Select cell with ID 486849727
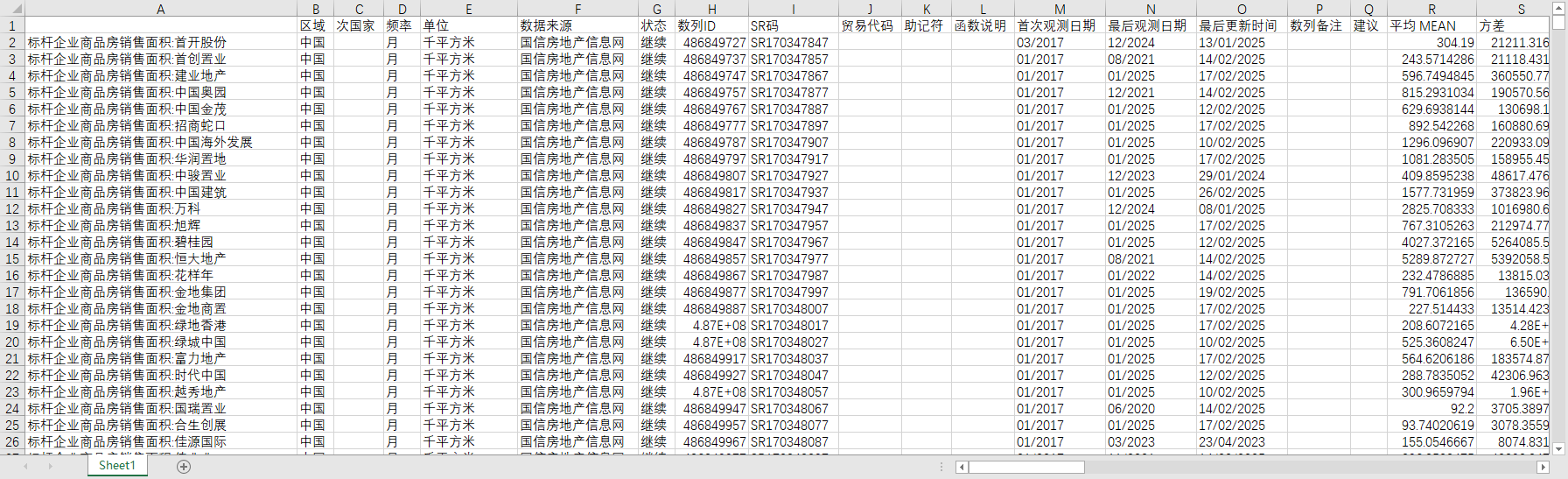1568x479 pixels. coord(711,42)
